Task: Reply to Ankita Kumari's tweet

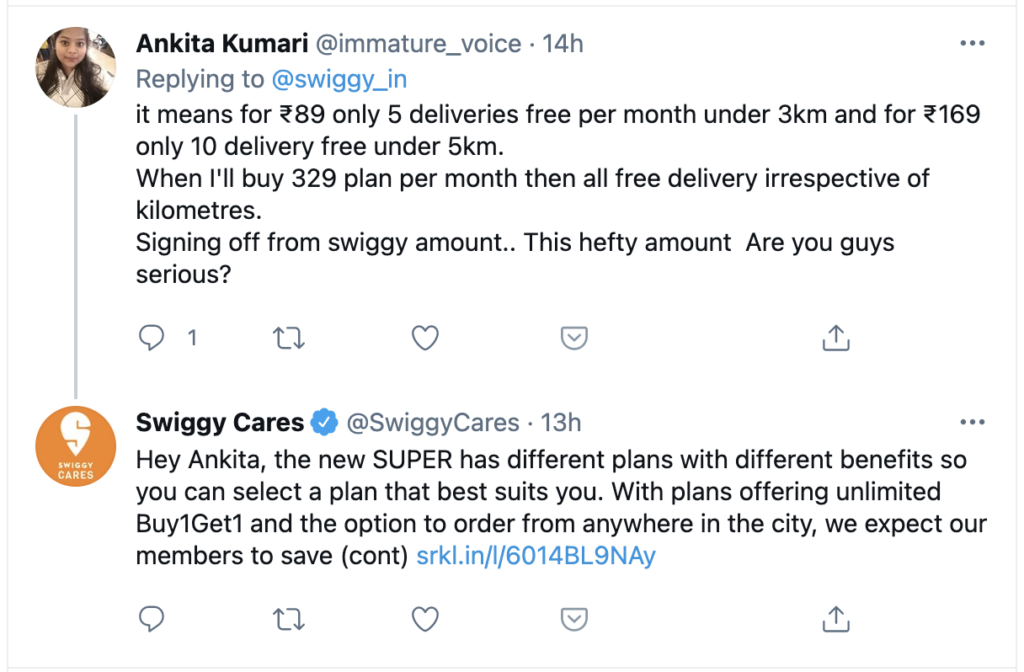Action: (x=152, y=339)
